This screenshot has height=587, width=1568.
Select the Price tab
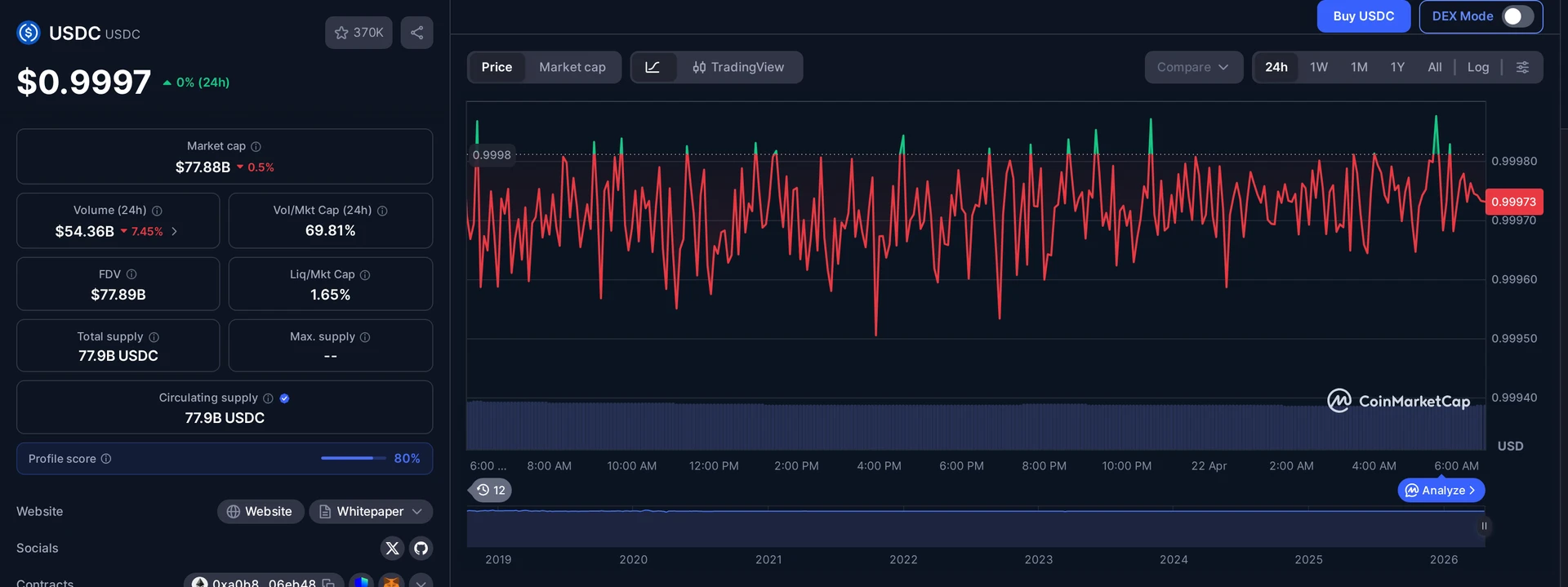point(497,67)
